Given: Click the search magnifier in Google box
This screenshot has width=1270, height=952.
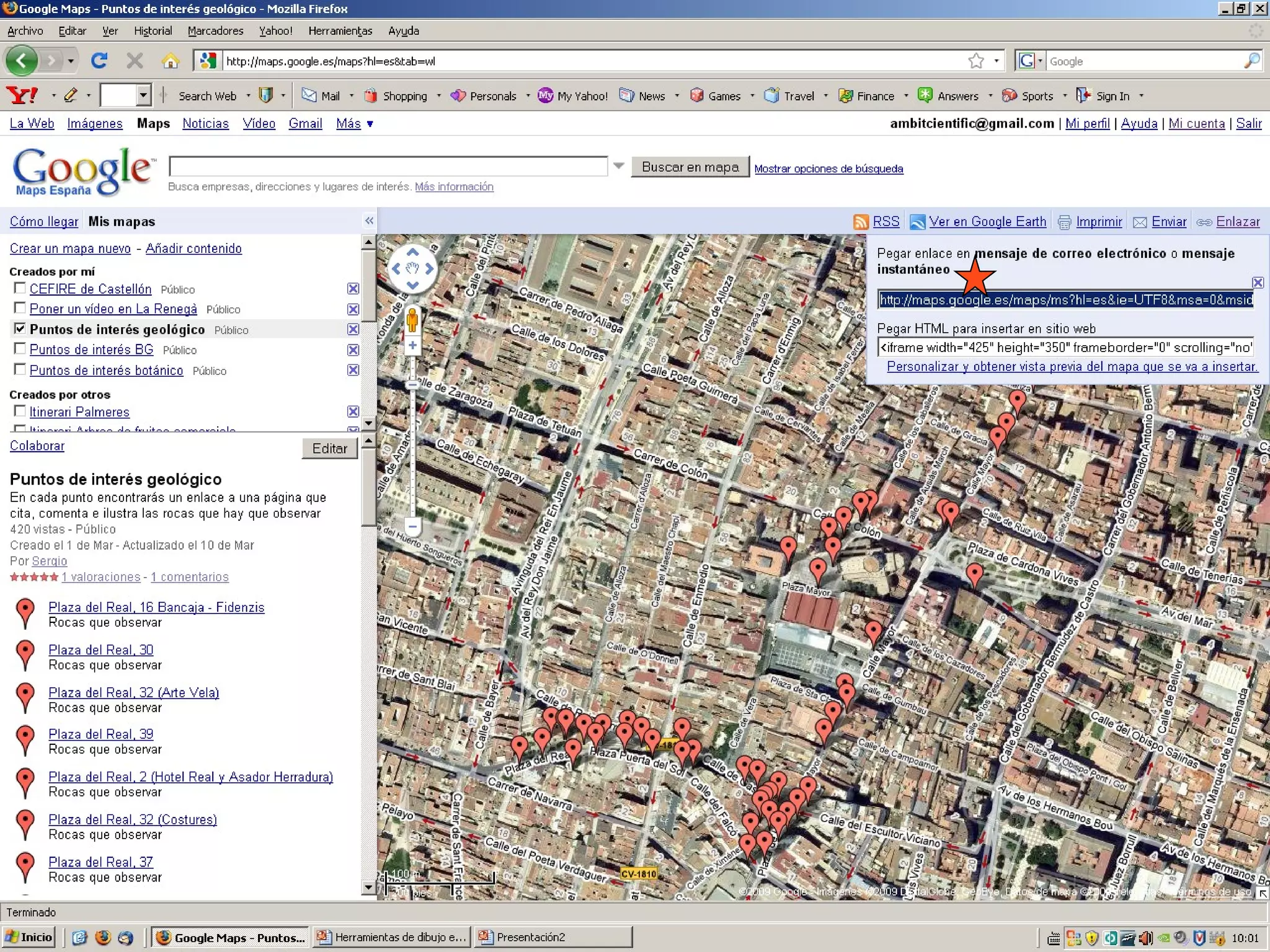Looking at the screenshot, I should [x=1251, y=61].
